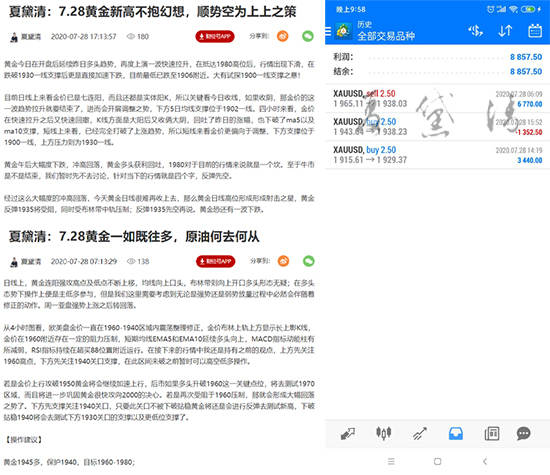
Task: Tap the 结余 balance 8 857.50
Action: tap(526, 72)
